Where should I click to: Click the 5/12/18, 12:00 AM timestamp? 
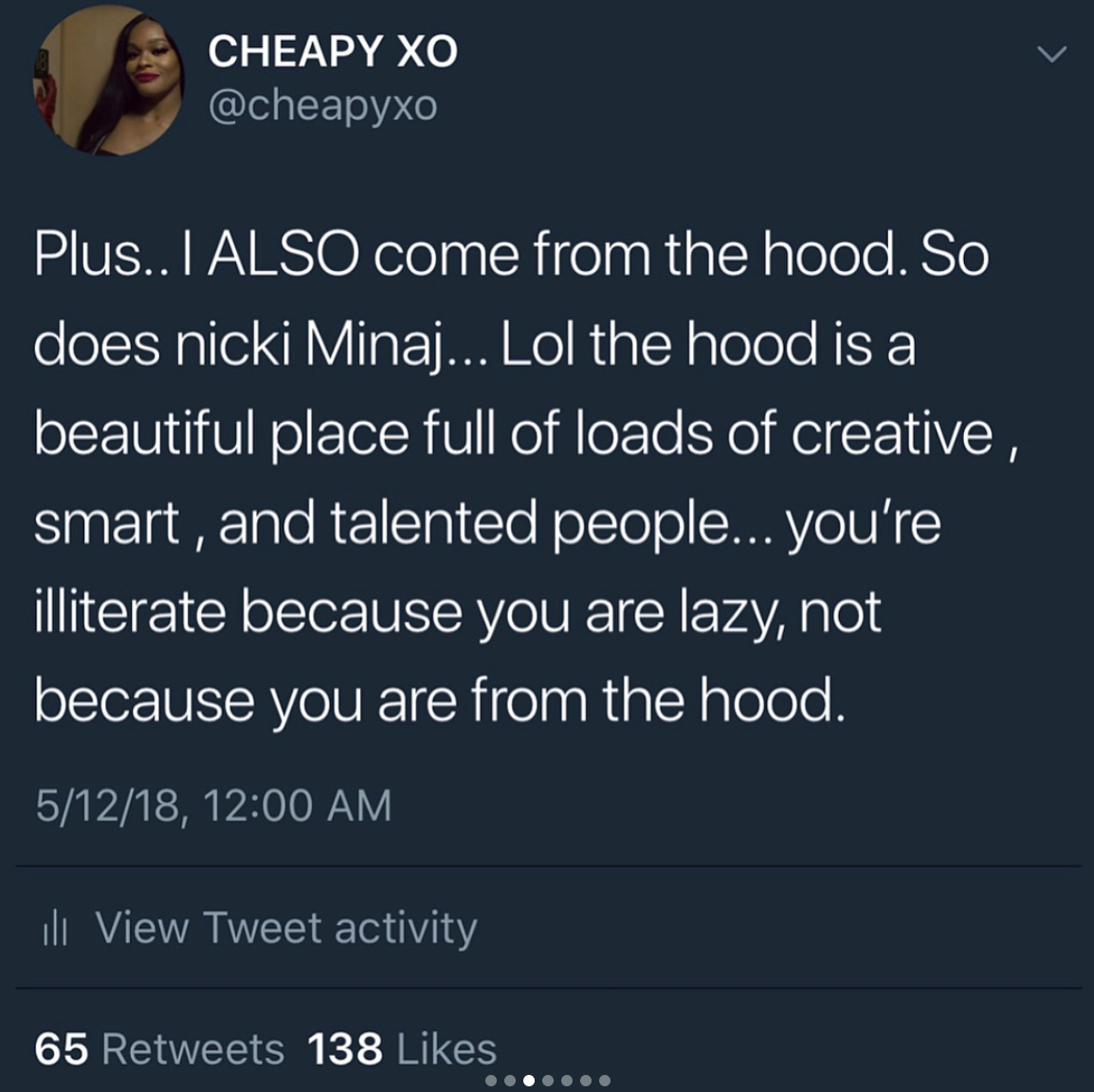click(x=213, y=805)
